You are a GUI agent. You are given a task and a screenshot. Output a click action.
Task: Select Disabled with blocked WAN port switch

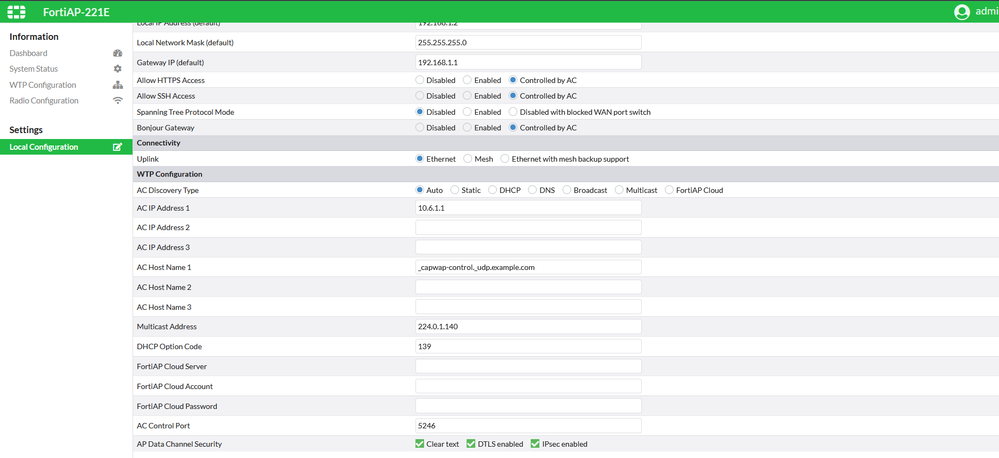[513, 111]
